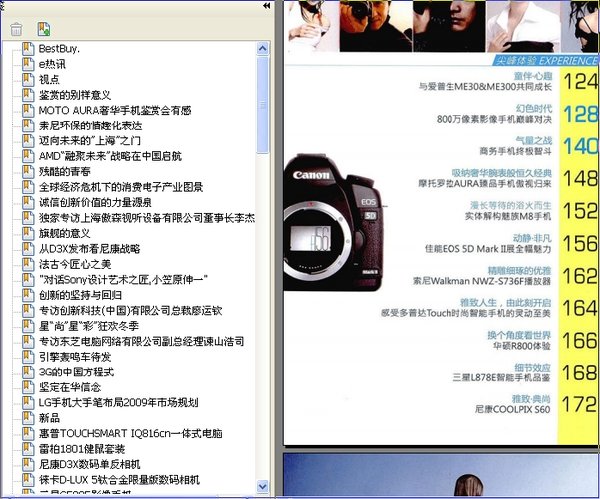Open bookmark 全球经济危机下的消费电子产业图景
600x499 pixels.
tap(121, 187)
